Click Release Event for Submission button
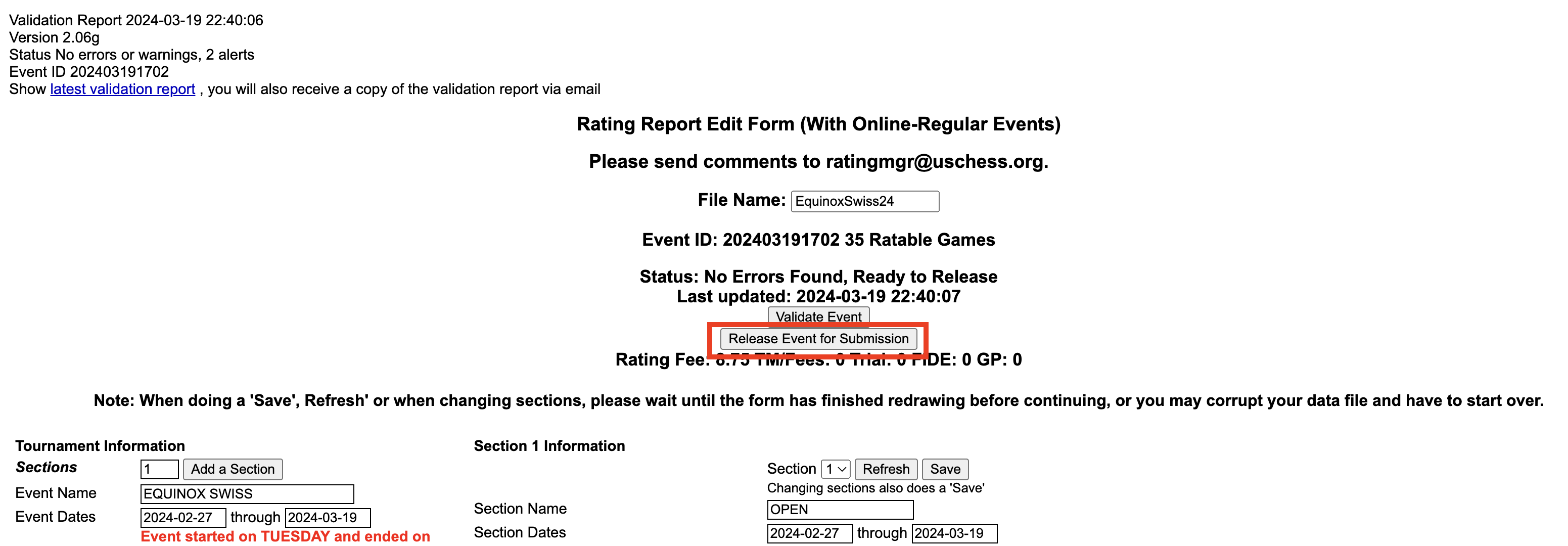The image size is (1568, 546). [818, 339]
